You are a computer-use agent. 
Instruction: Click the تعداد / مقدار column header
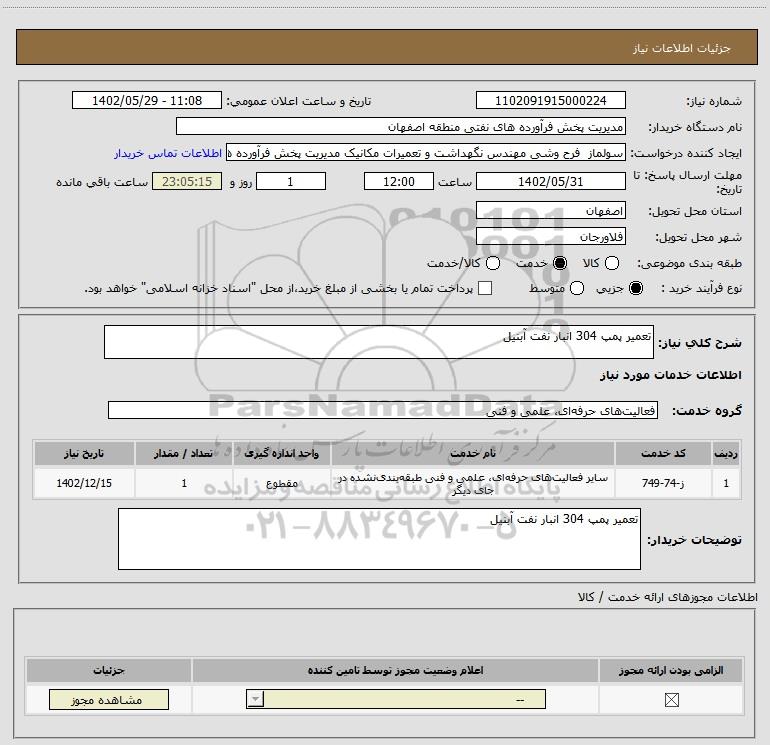184,453
